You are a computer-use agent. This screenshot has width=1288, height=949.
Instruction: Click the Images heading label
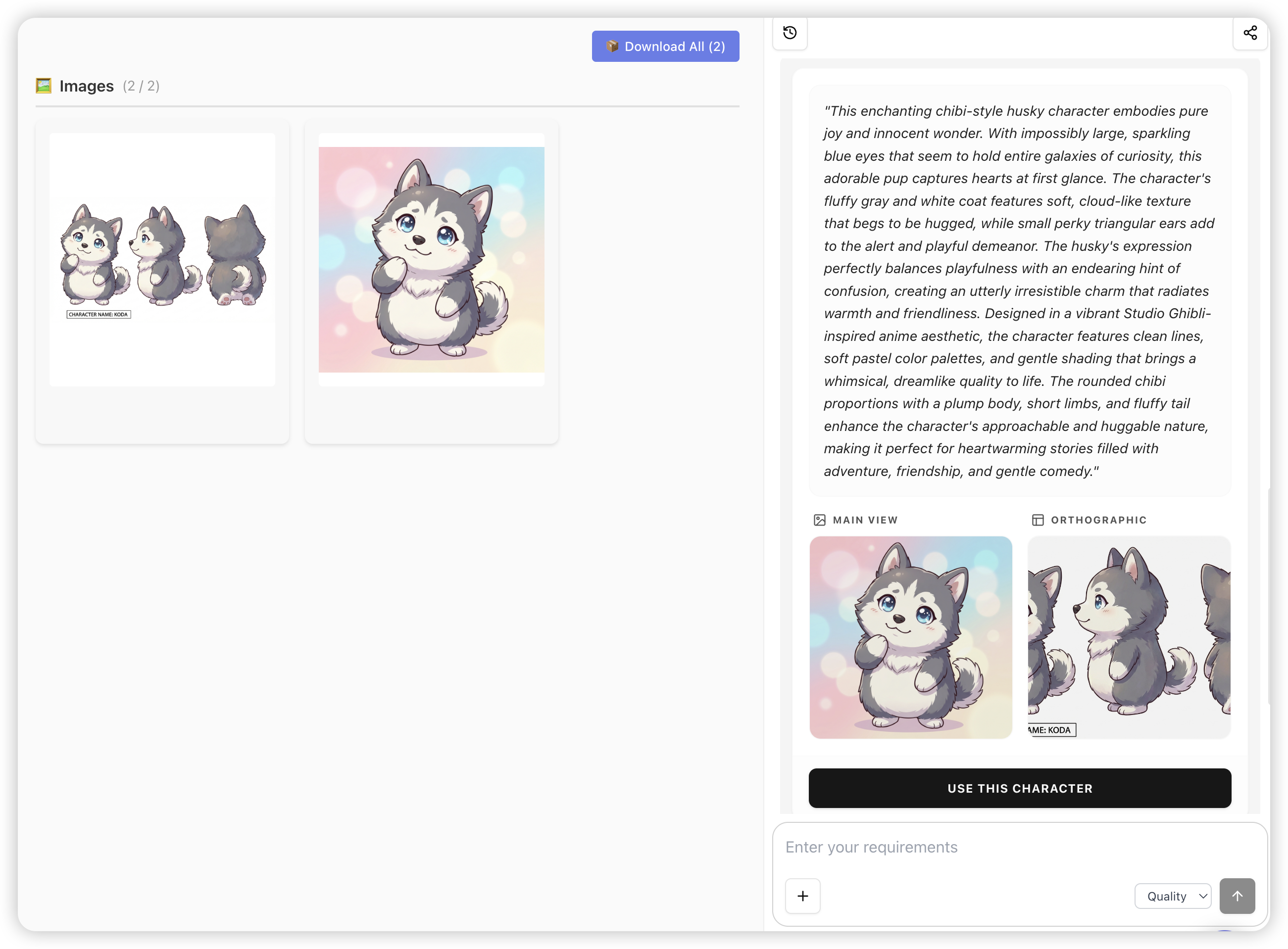pyautogui.click(x=87, y=86)
